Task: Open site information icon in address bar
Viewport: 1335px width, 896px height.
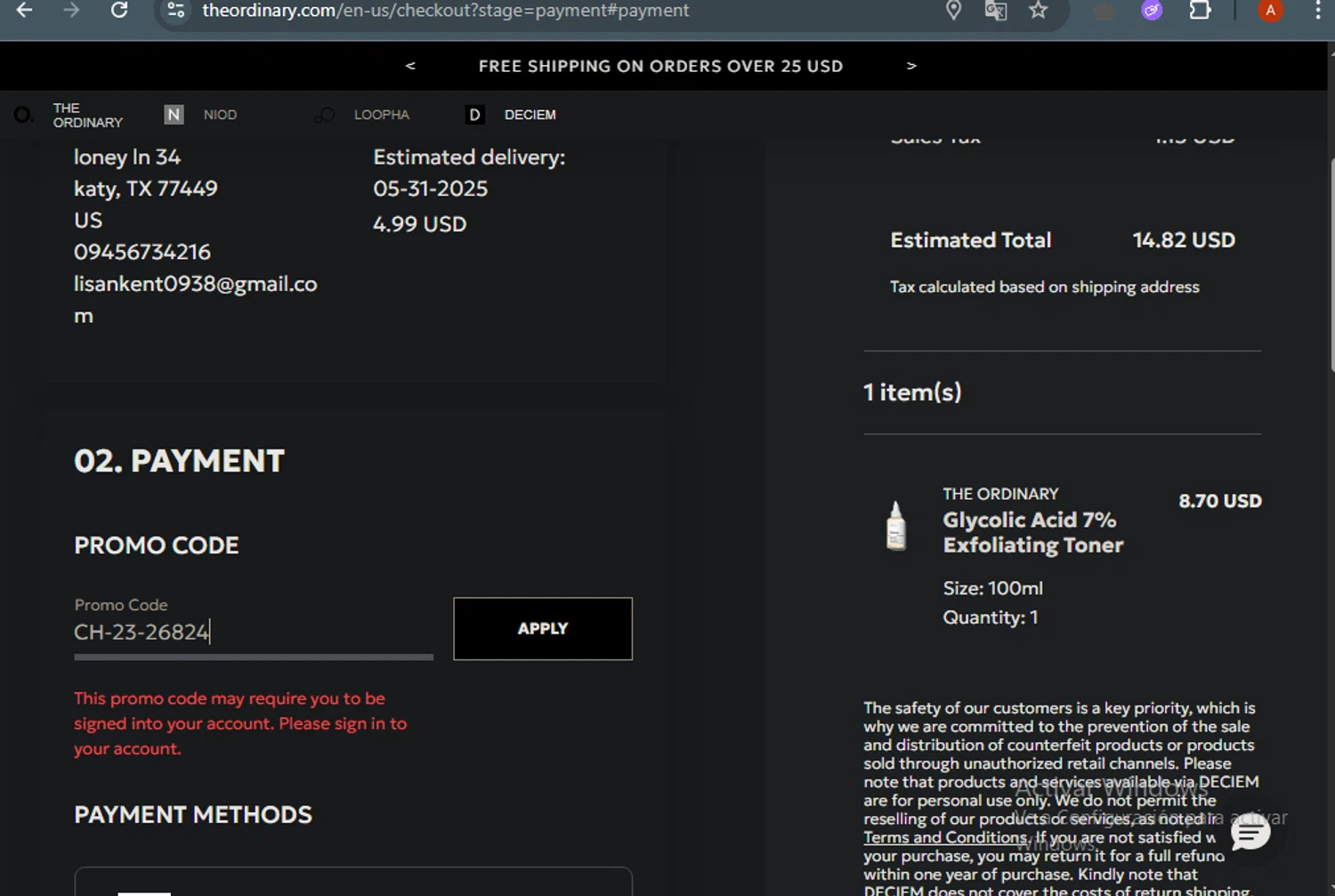Action: pyautogui.click(x=176, y=11)
